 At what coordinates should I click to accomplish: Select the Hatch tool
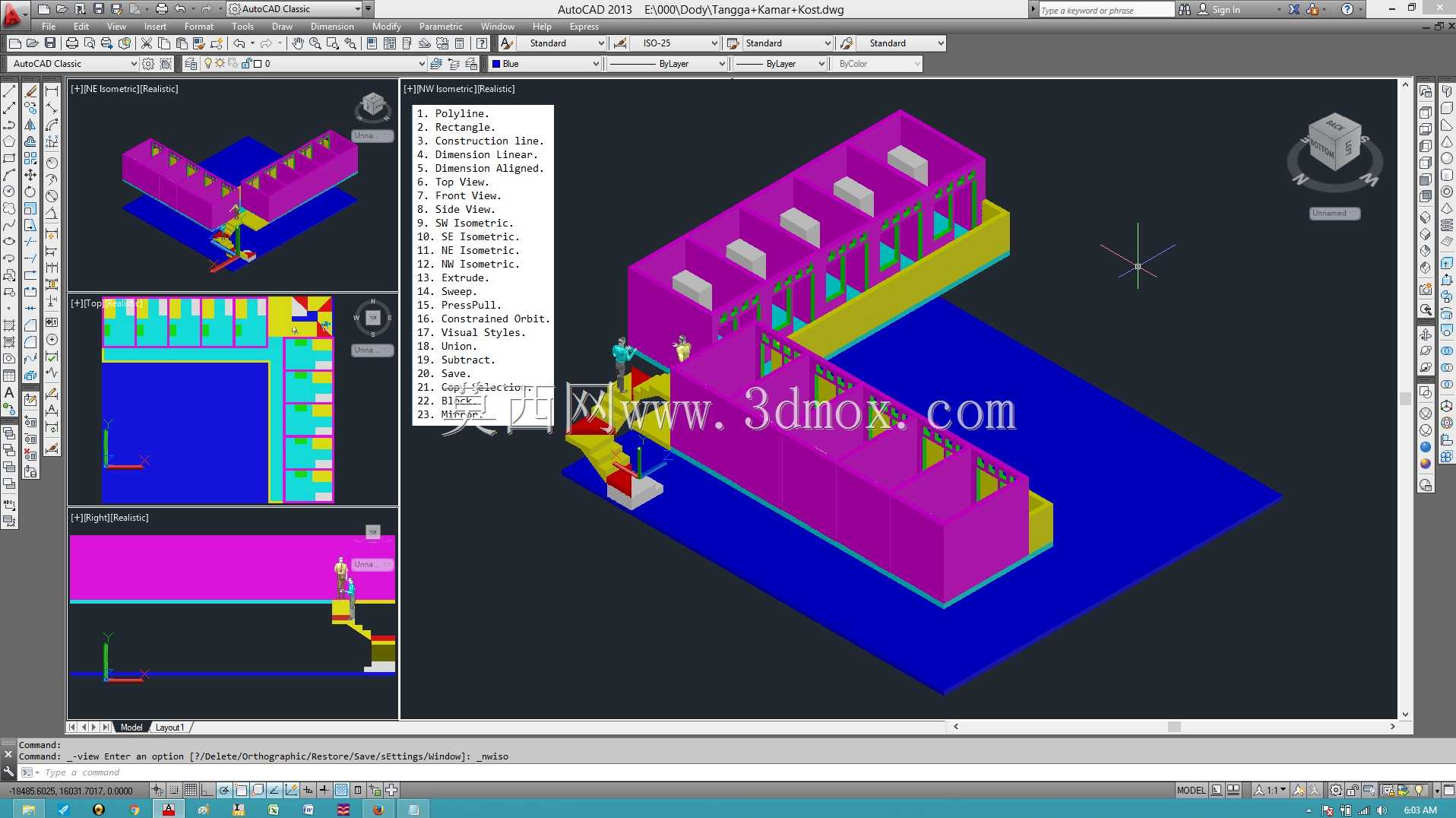9,325
